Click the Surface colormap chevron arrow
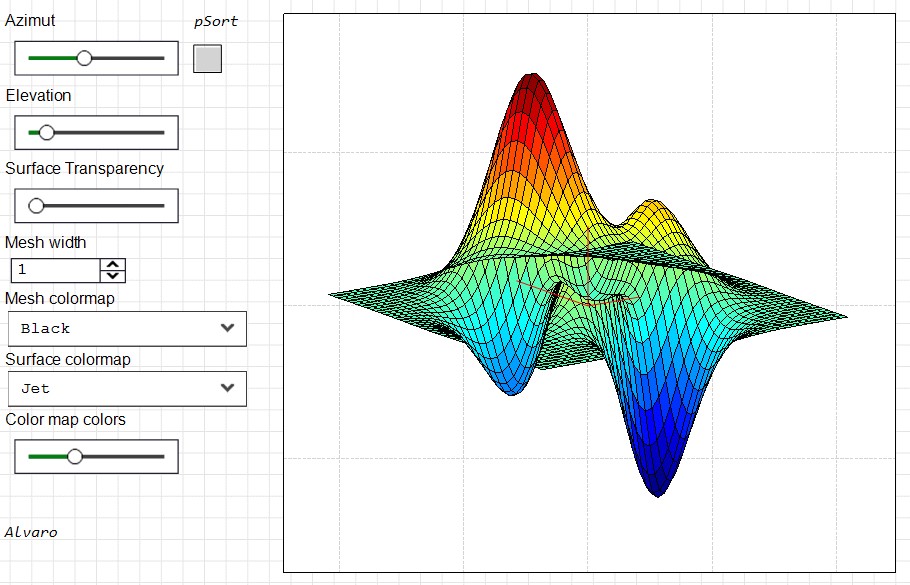910x585 pixels. click(x=227, y=388)
